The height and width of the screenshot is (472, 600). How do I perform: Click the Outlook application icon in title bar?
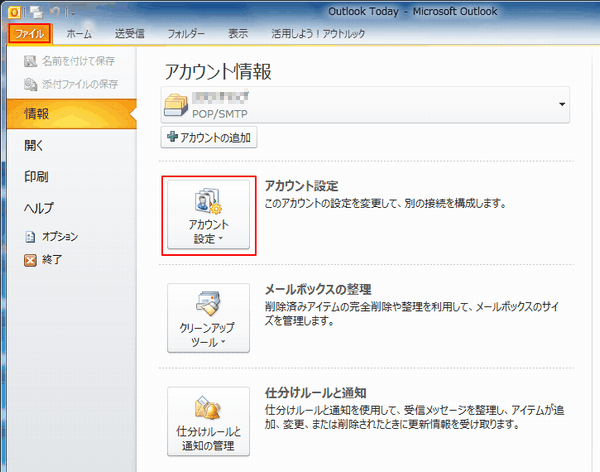[x=14, y=13]
